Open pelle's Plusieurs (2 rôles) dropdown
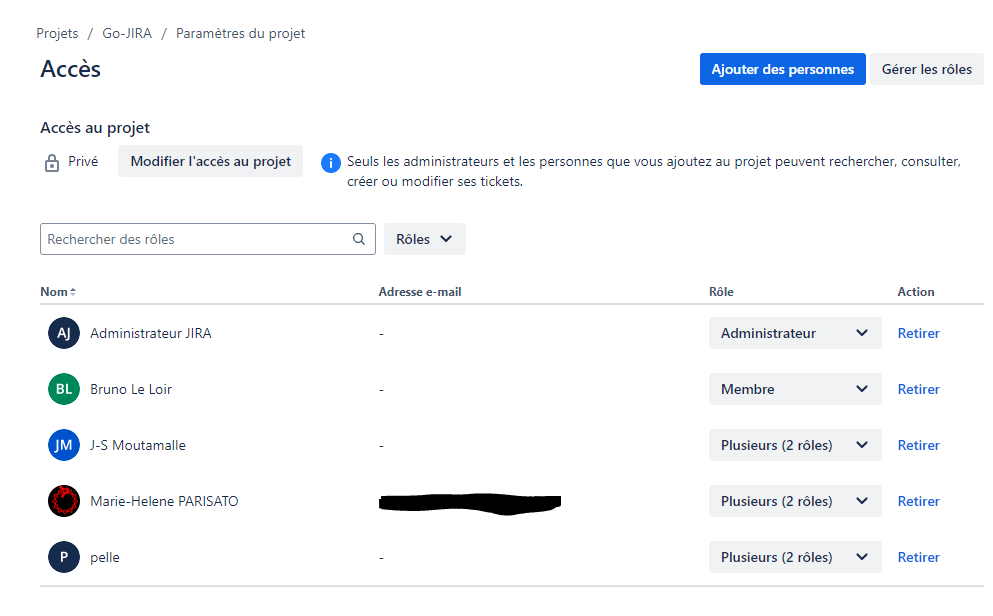This screenshot has width=993, height=616. 794,557
